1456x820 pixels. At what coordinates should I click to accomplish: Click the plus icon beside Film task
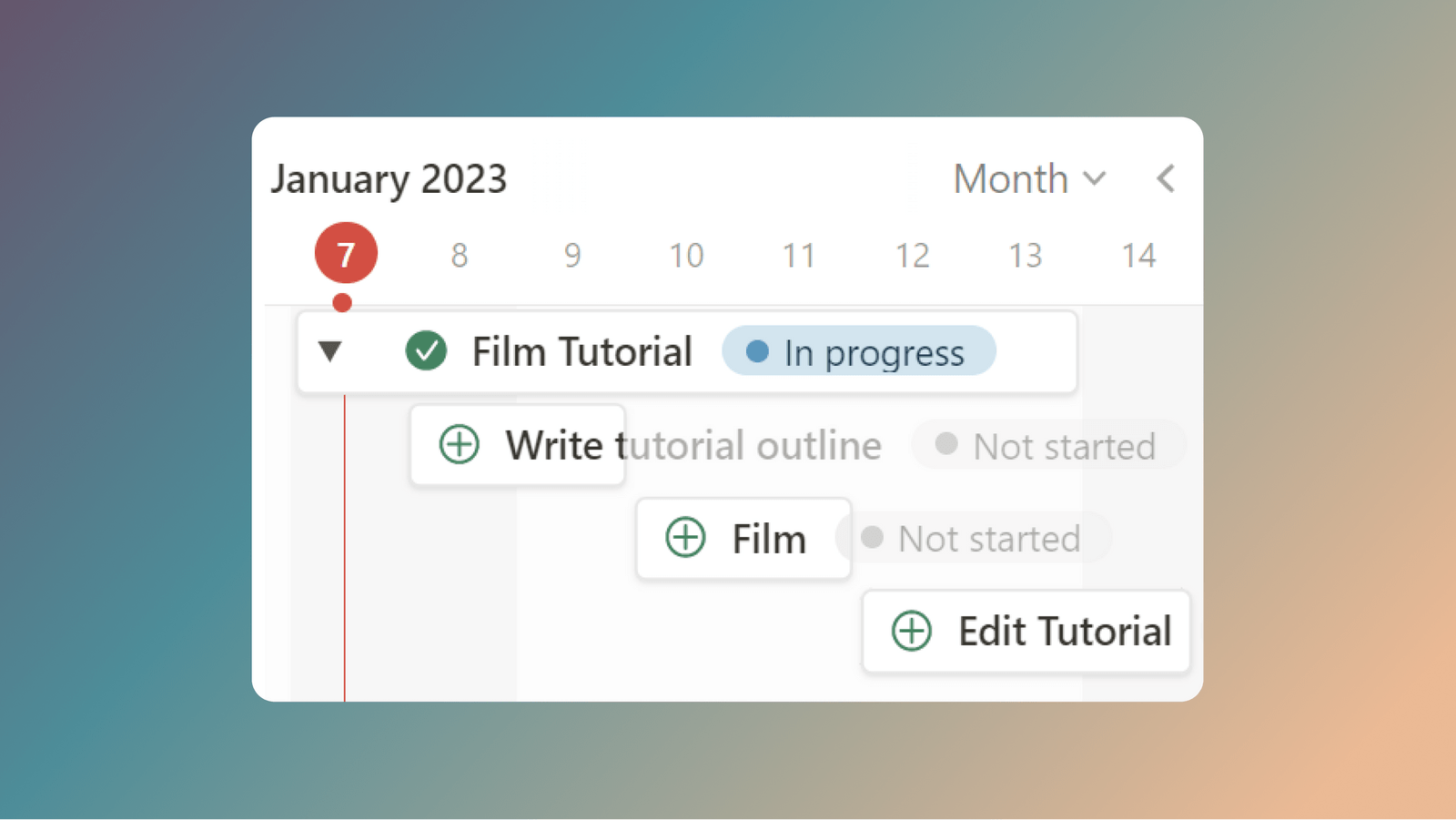tap(684, 538)
